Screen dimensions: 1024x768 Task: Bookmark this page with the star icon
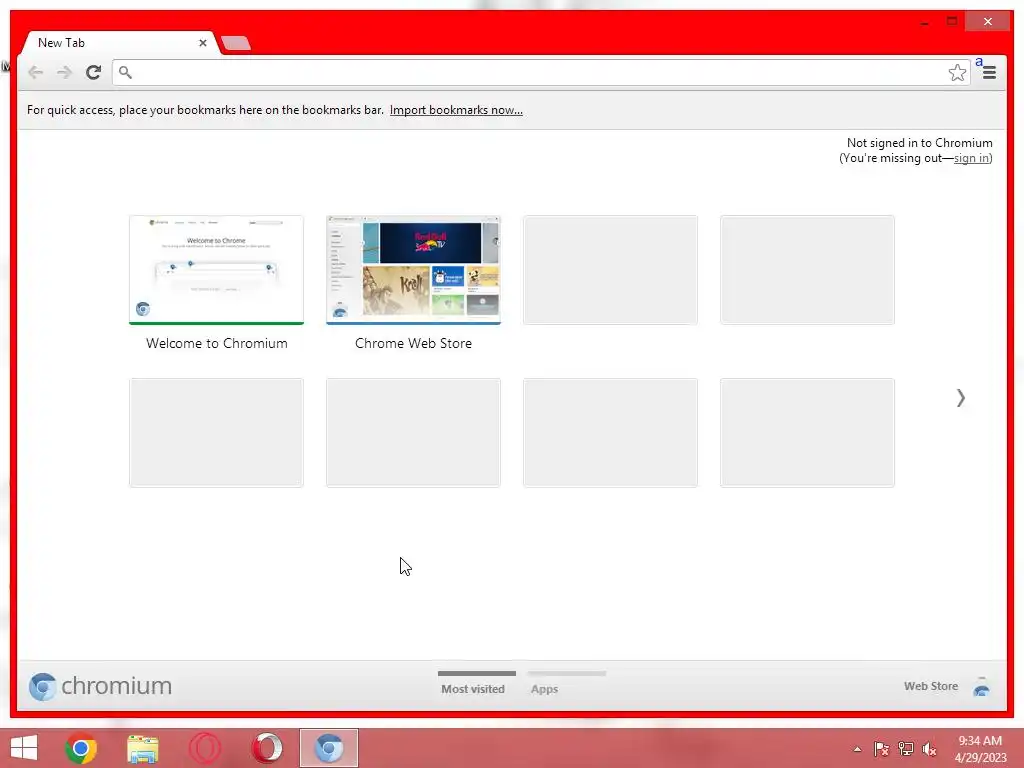tap(957, 72)
